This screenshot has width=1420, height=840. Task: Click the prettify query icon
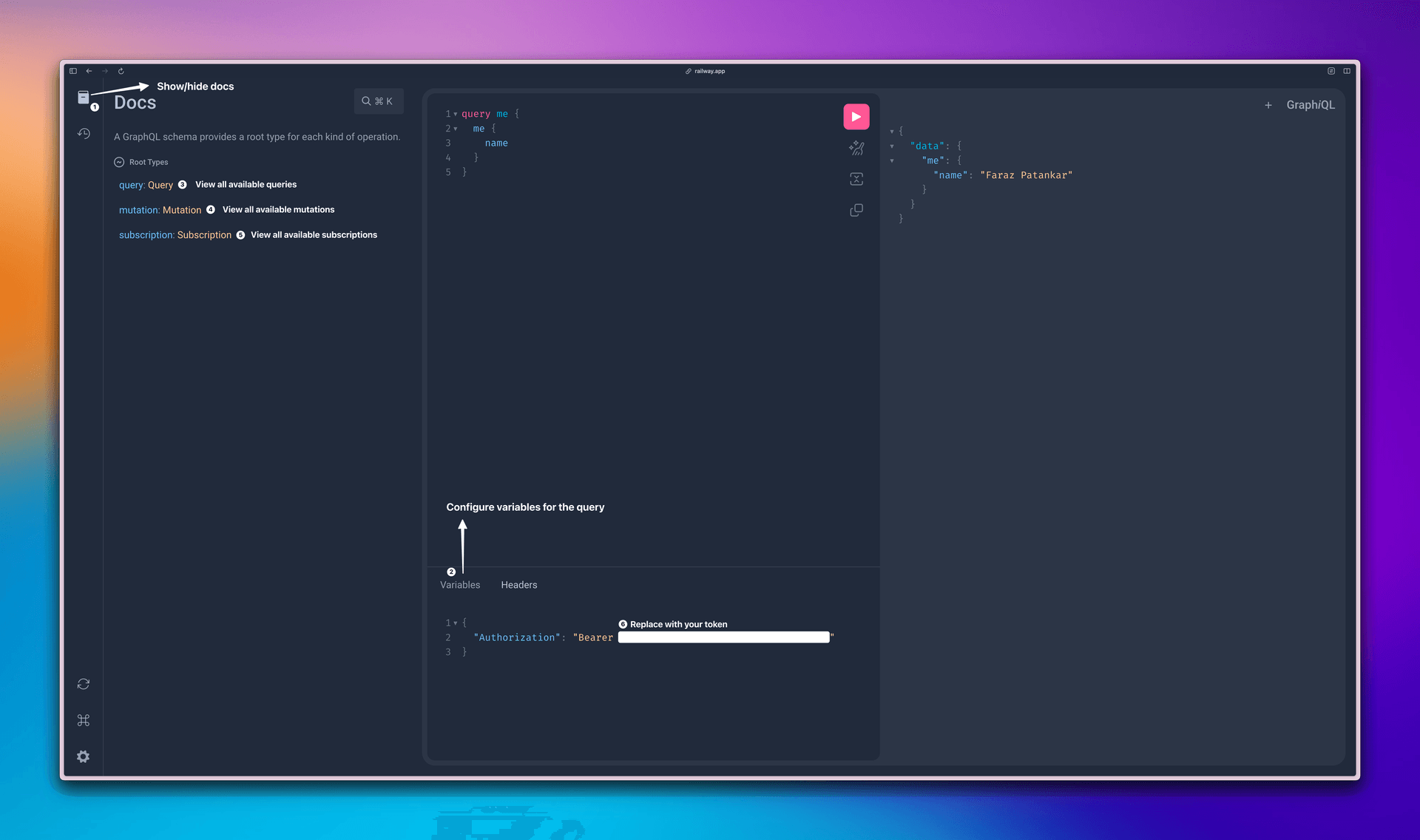856,149
